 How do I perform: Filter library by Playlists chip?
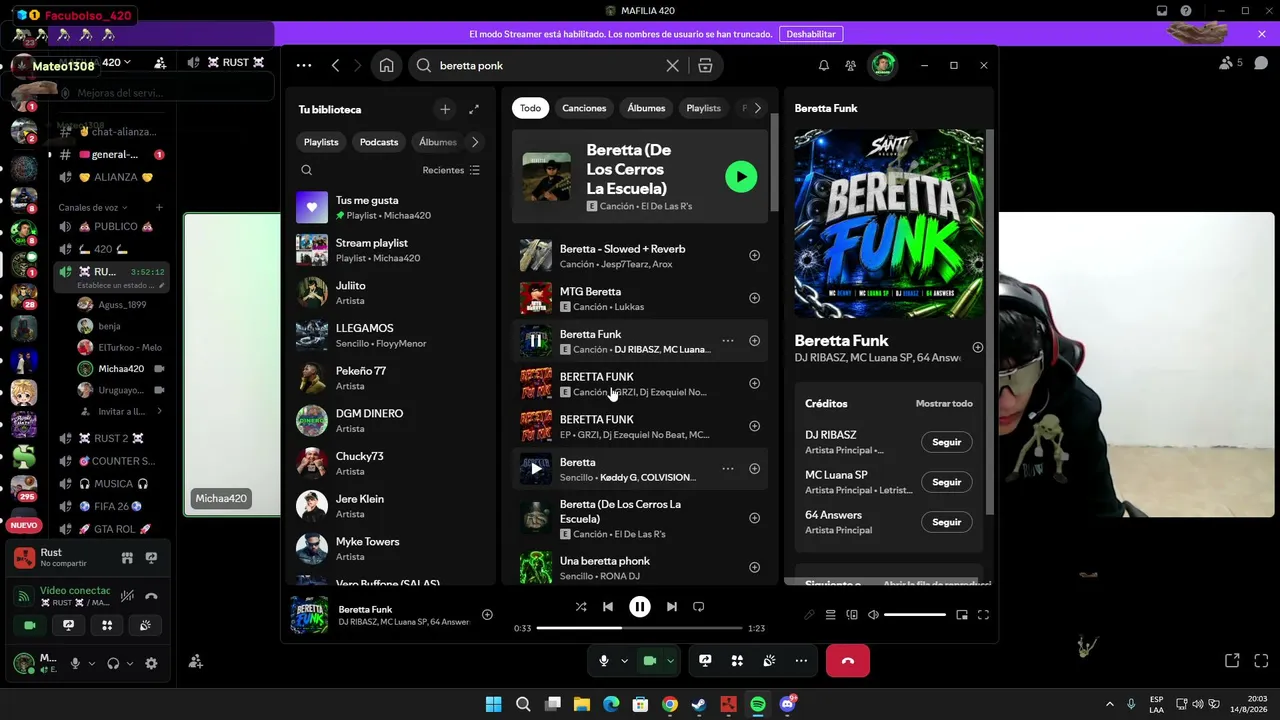[x=321, y=142]
